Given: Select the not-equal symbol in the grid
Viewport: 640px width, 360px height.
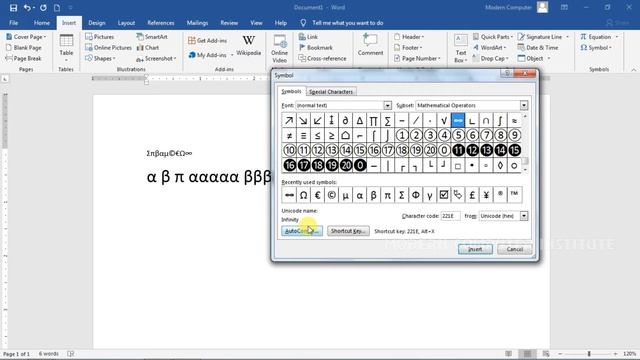Looking at the screenshot, I should tap(289, 136).
